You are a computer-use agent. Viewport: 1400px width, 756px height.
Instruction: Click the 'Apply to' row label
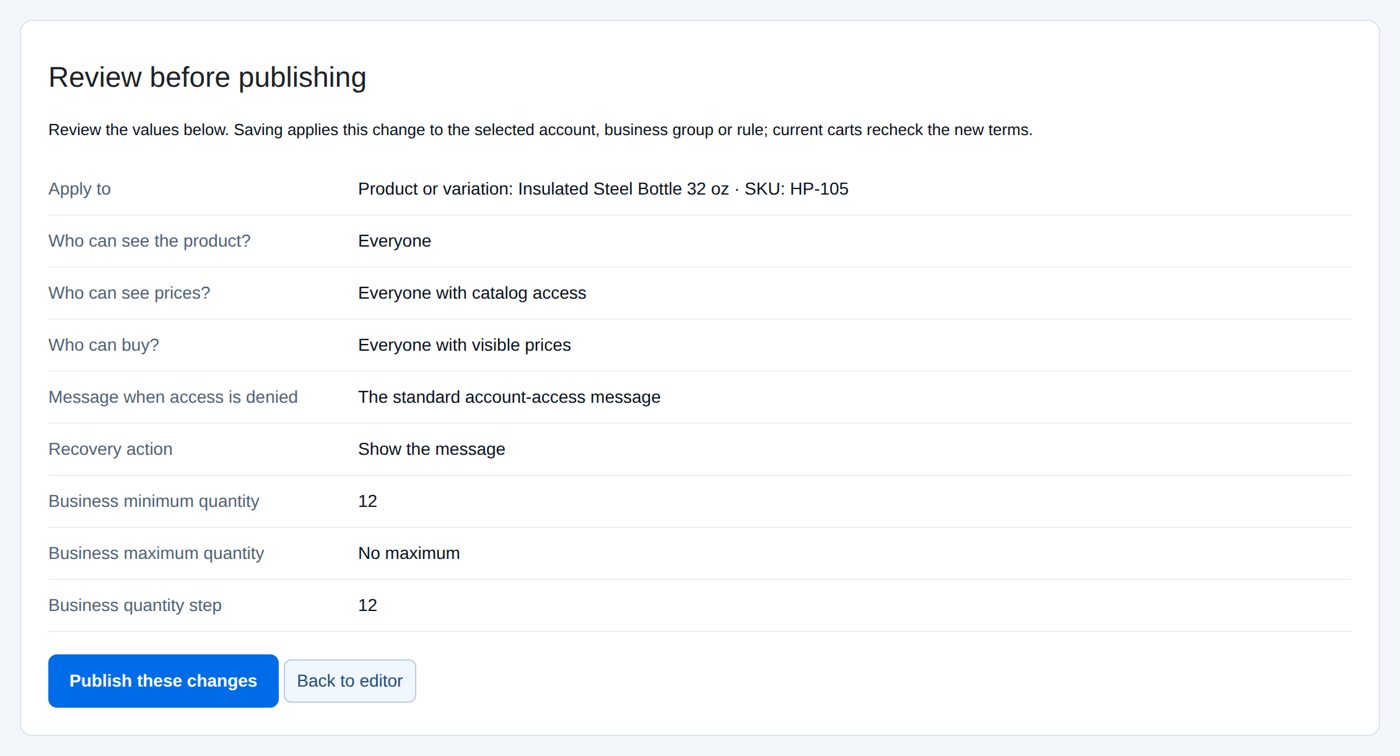[80, 189]
